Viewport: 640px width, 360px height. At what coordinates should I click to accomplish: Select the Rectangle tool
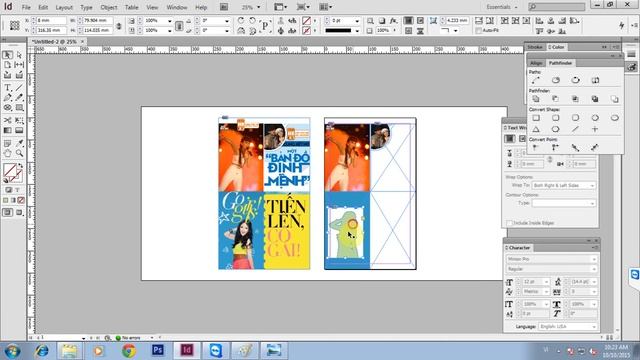[x=19, y=108]
